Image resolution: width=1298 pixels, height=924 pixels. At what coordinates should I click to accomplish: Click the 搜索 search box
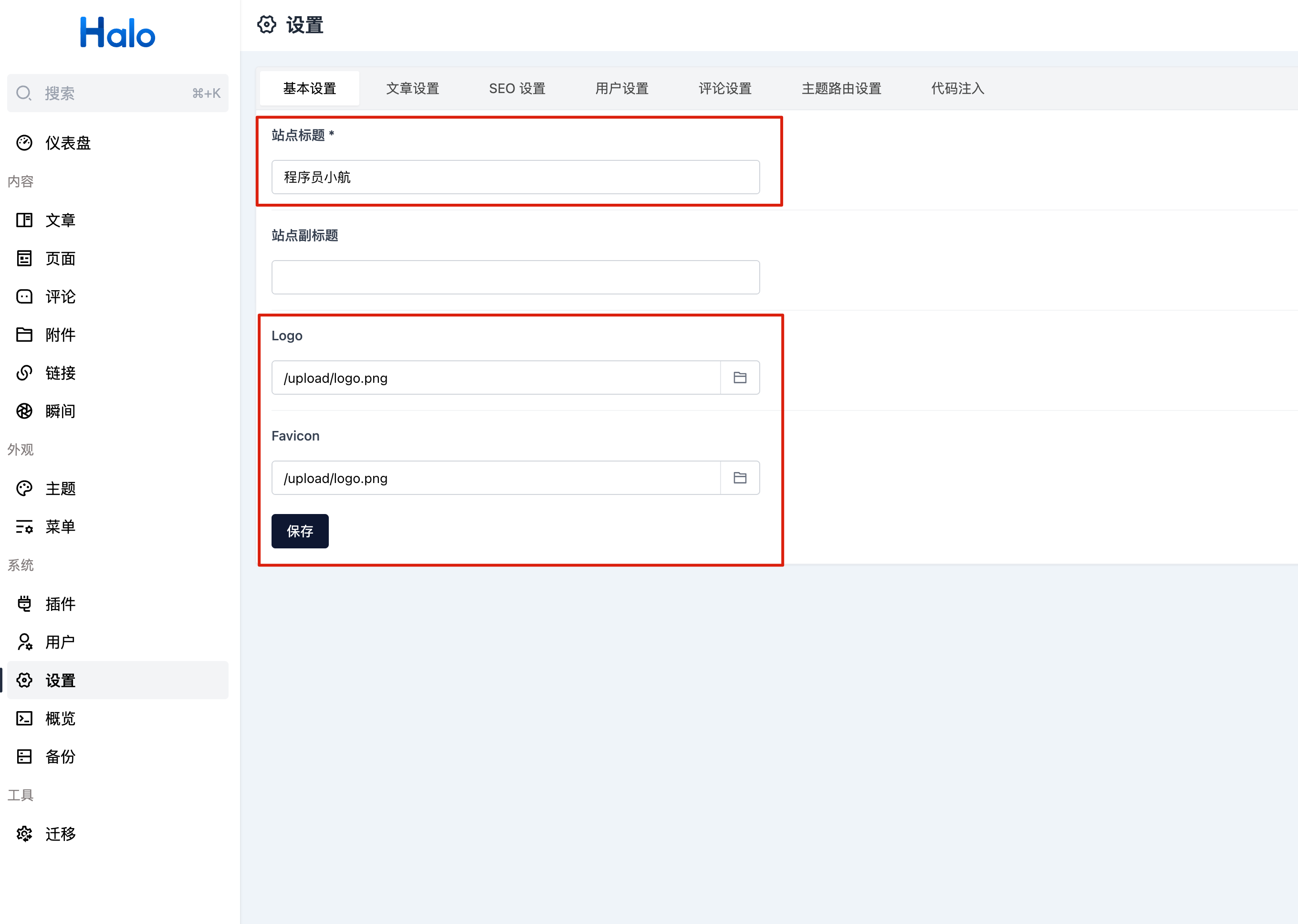coord(118,93)
